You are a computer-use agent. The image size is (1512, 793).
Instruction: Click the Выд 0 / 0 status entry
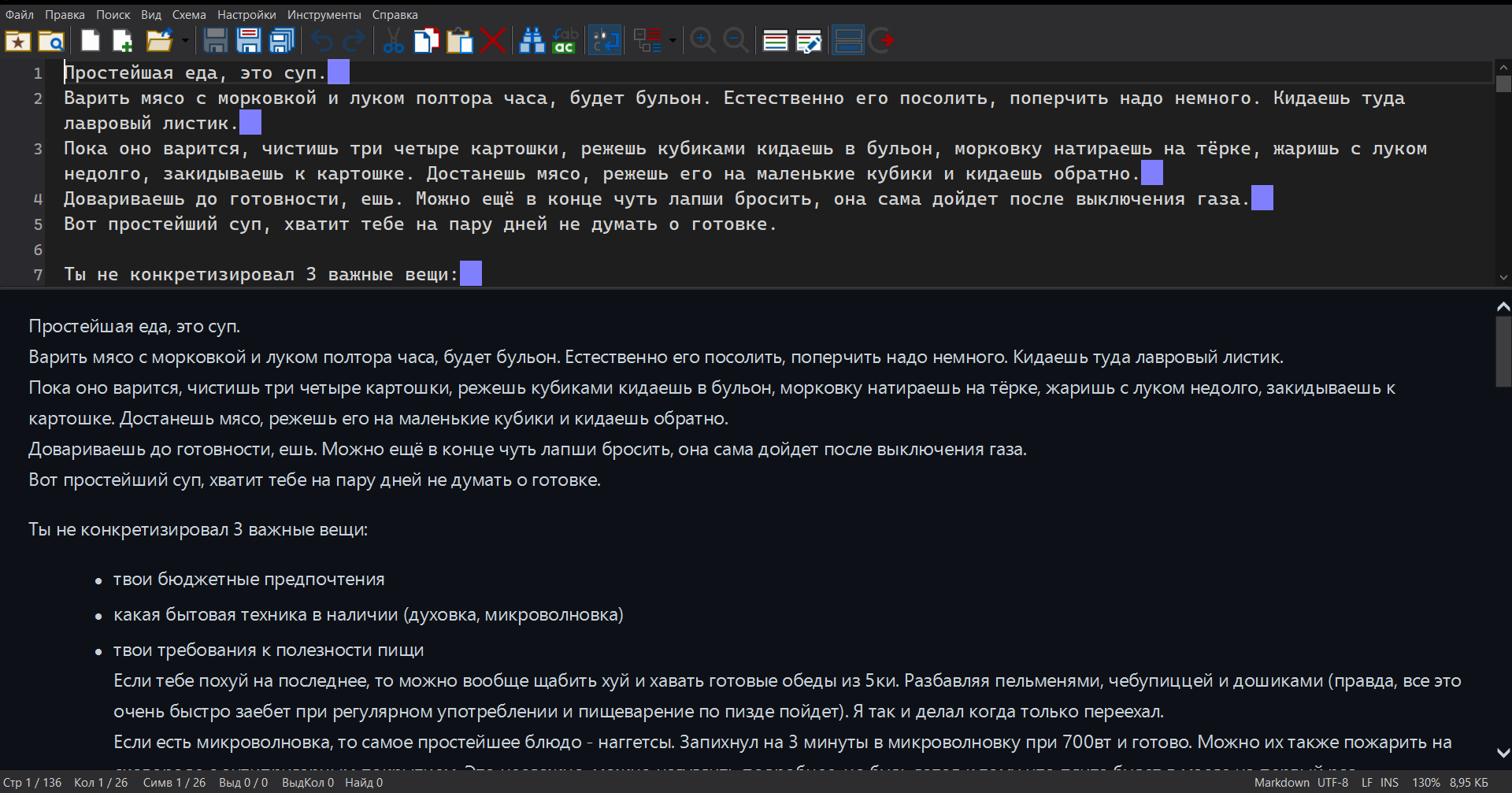(243, 783)
